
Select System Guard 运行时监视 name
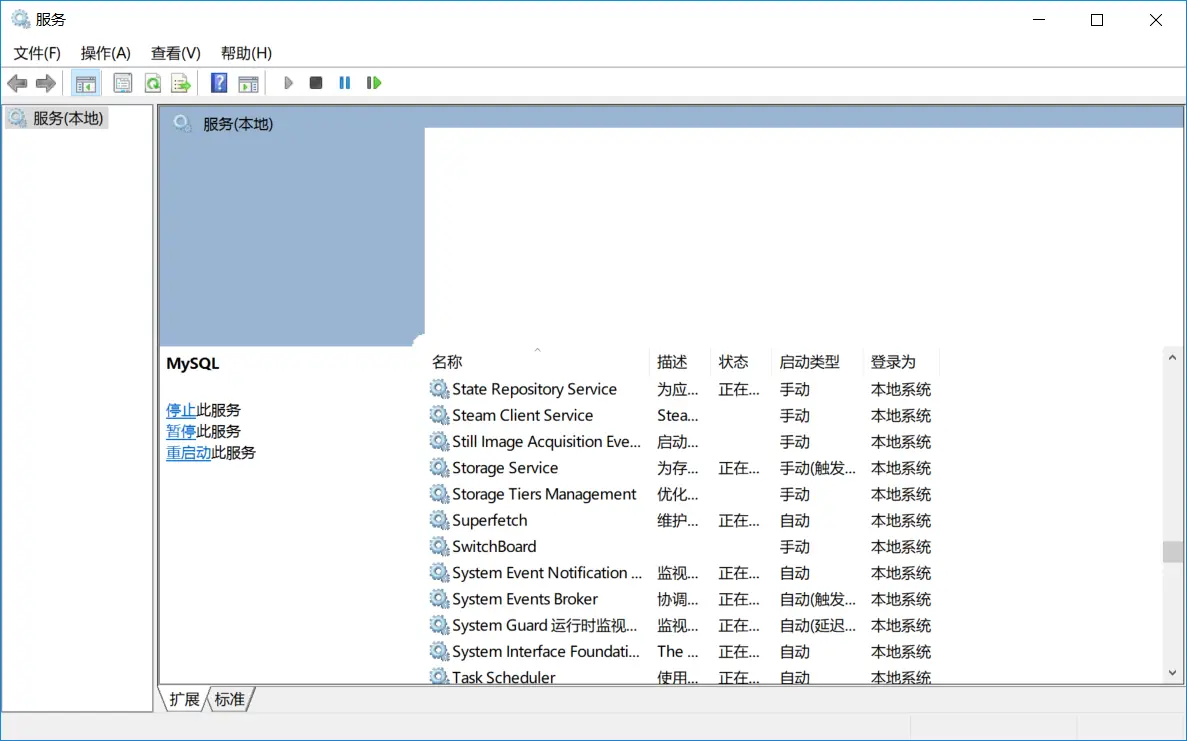544,625
